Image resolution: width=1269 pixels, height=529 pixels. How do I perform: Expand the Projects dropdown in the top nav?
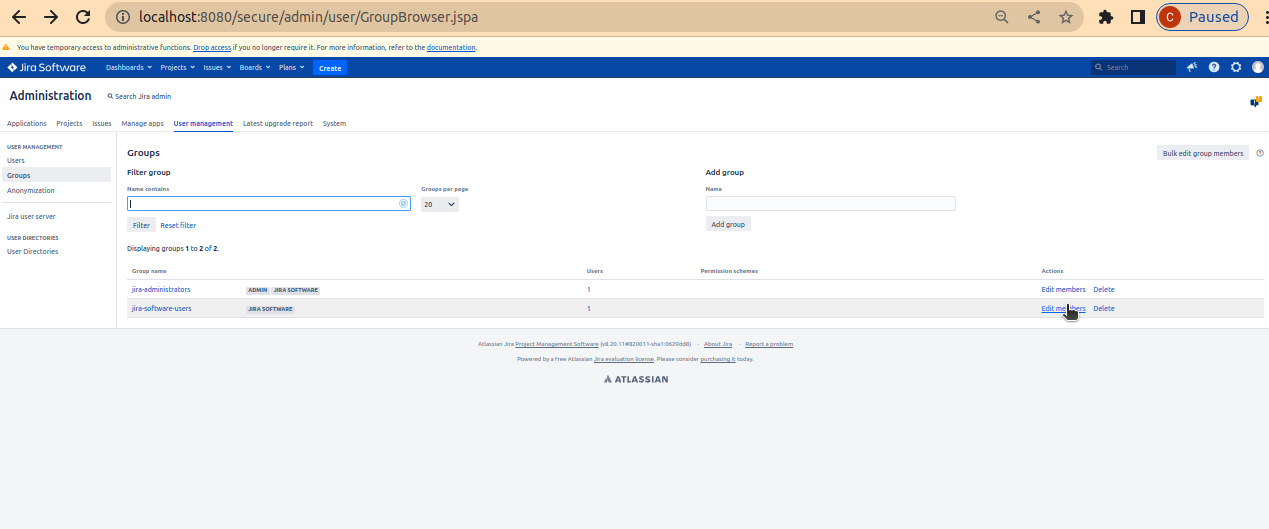click(x=177, y=68)
